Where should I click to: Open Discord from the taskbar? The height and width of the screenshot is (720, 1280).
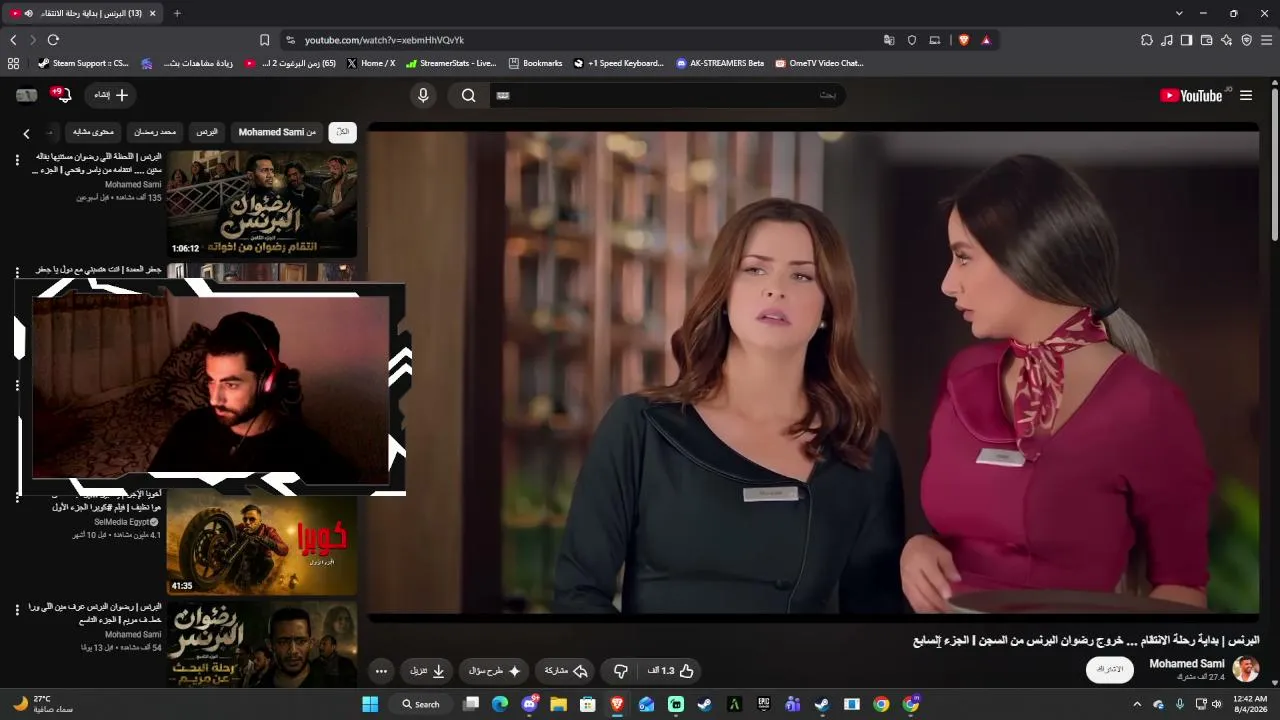(x=529, y=704)
